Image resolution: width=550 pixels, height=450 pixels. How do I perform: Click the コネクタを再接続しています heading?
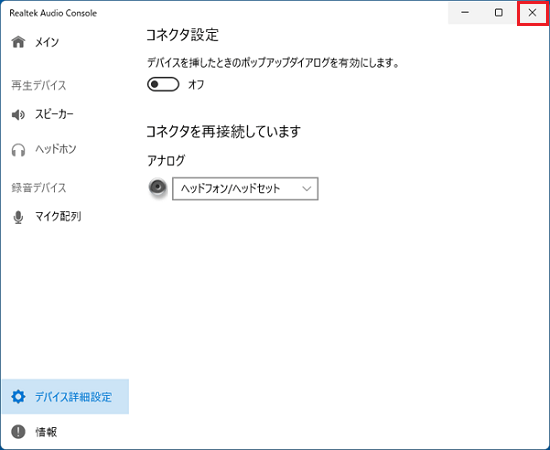coord(223,132)
